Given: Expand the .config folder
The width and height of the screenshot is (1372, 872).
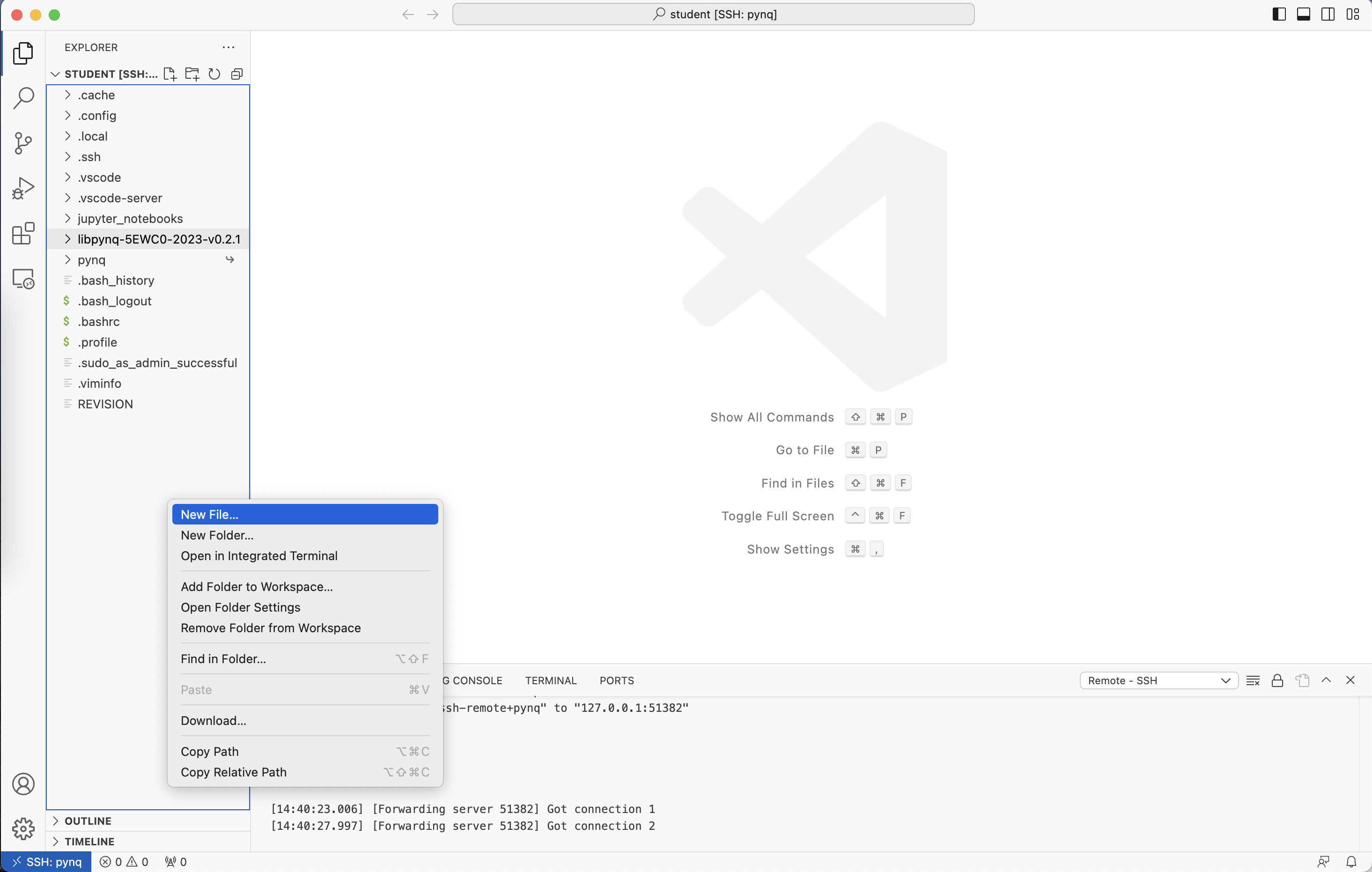Looking at the screenshot, I should coord(148,116).
